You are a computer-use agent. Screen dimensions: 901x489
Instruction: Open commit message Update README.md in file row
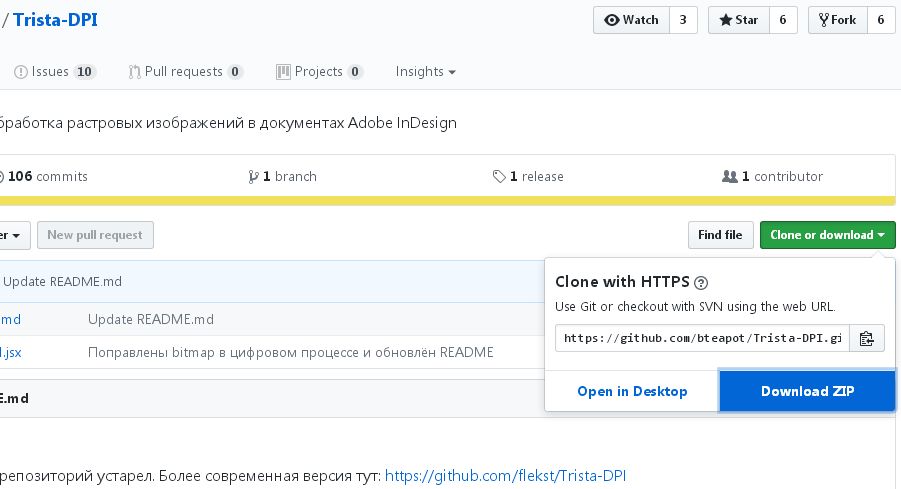point(151,319)
